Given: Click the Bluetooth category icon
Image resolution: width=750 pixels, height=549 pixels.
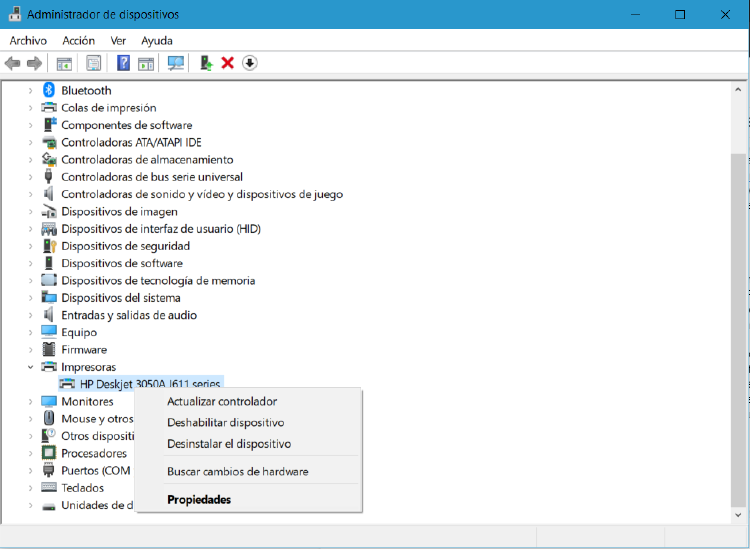Looking at the screenshot, I should 49,90.
